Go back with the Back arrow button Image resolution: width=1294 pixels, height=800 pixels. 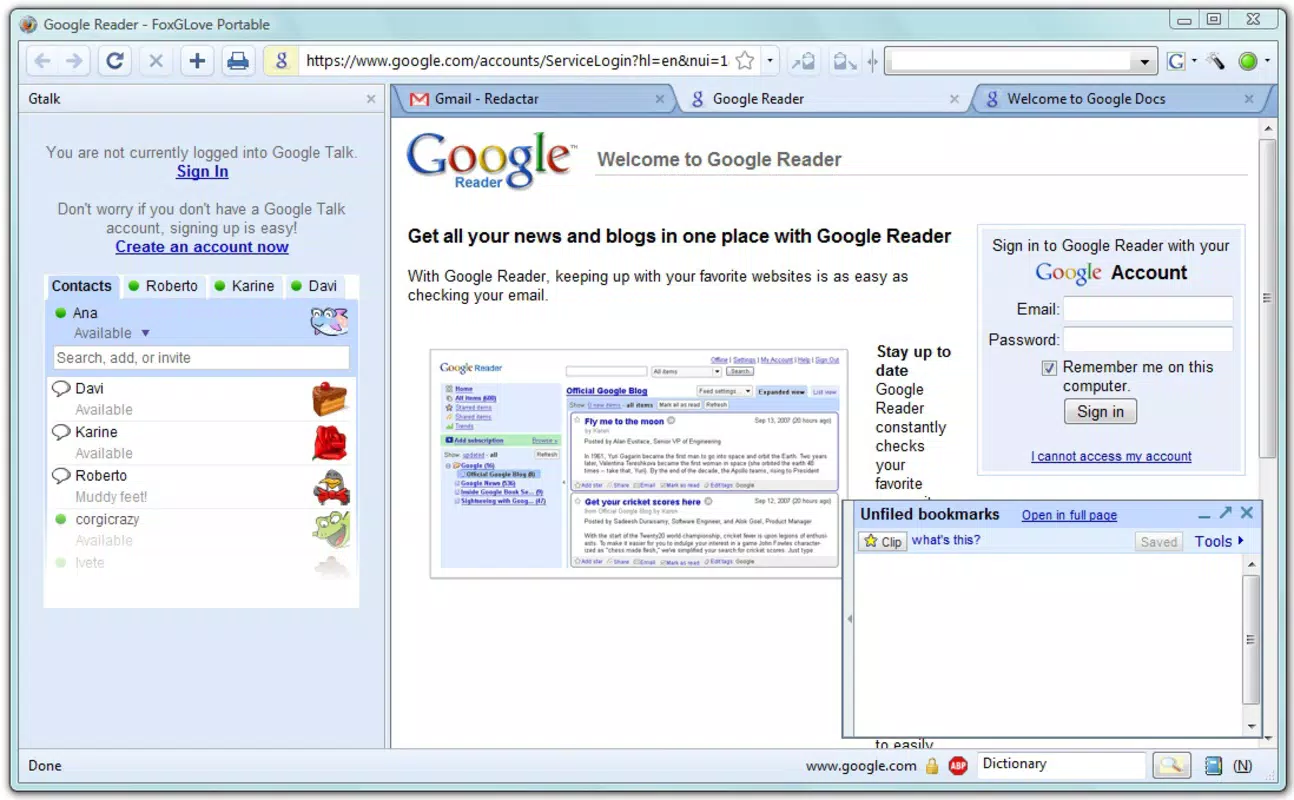coord(43,61)
